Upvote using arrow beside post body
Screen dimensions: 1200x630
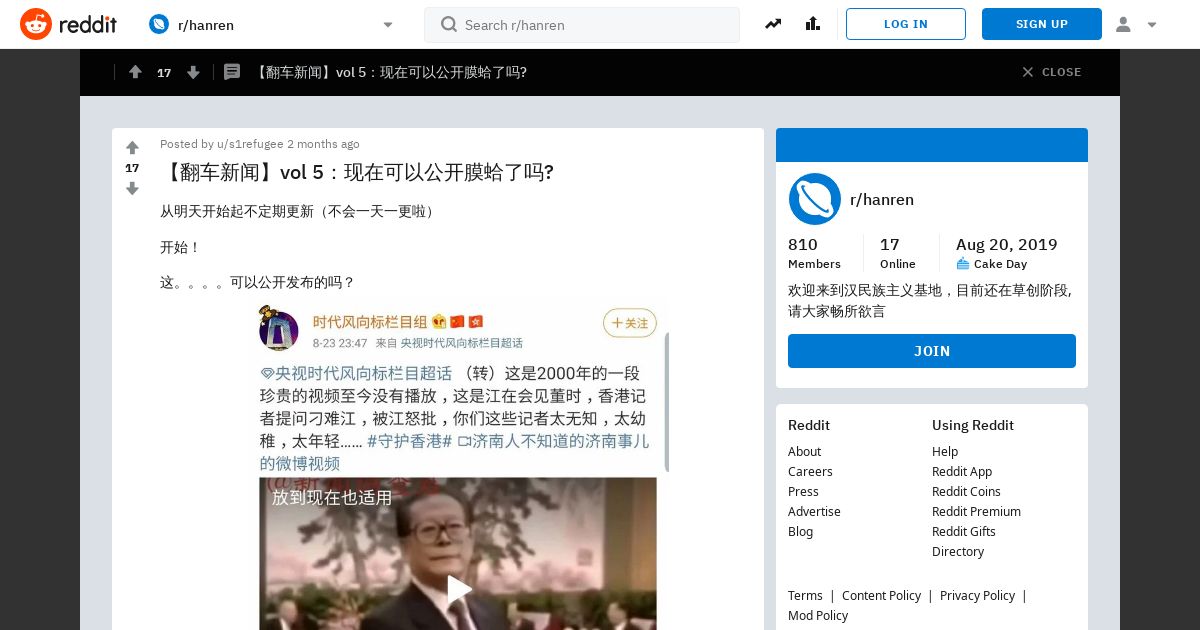click(132, 148)
